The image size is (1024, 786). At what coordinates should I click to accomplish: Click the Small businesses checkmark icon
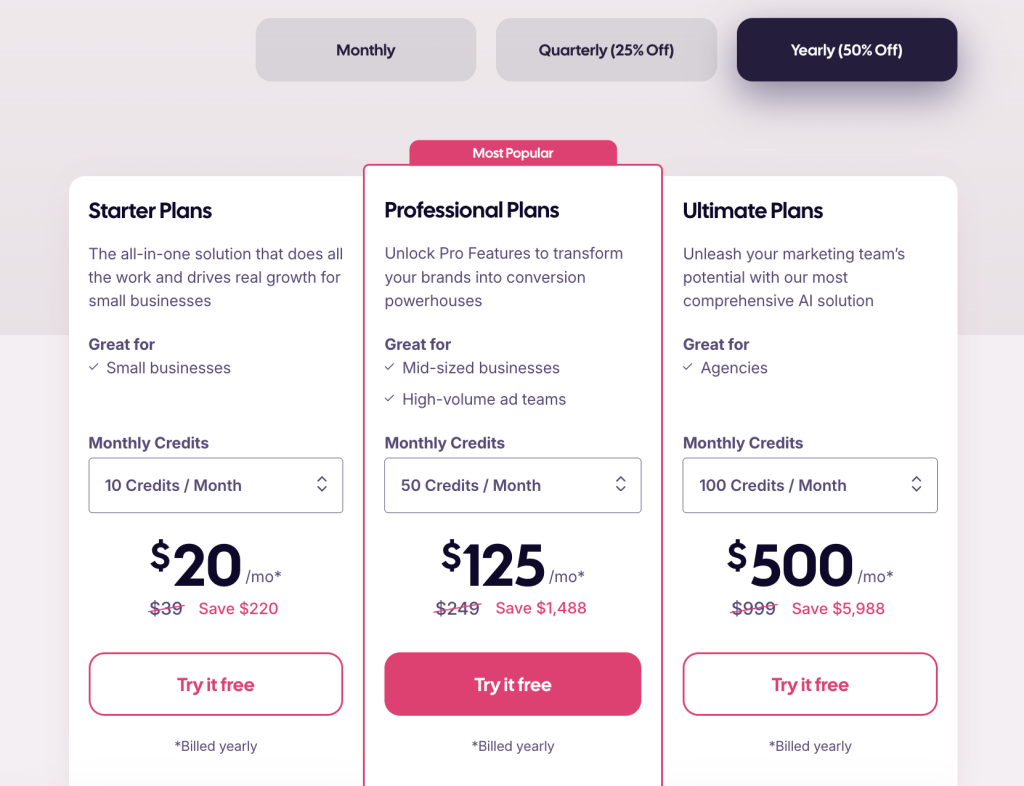95,368
